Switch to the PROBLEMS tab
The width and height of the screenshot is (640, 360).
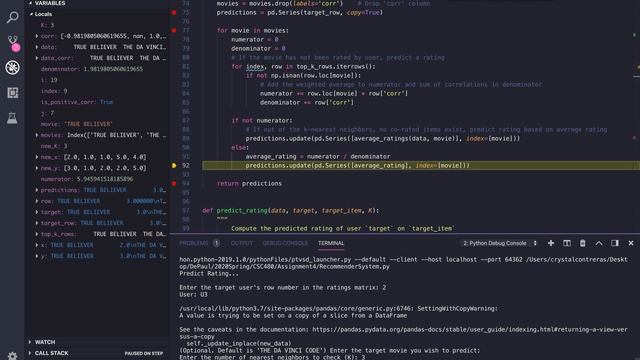[x=194, y=243]
